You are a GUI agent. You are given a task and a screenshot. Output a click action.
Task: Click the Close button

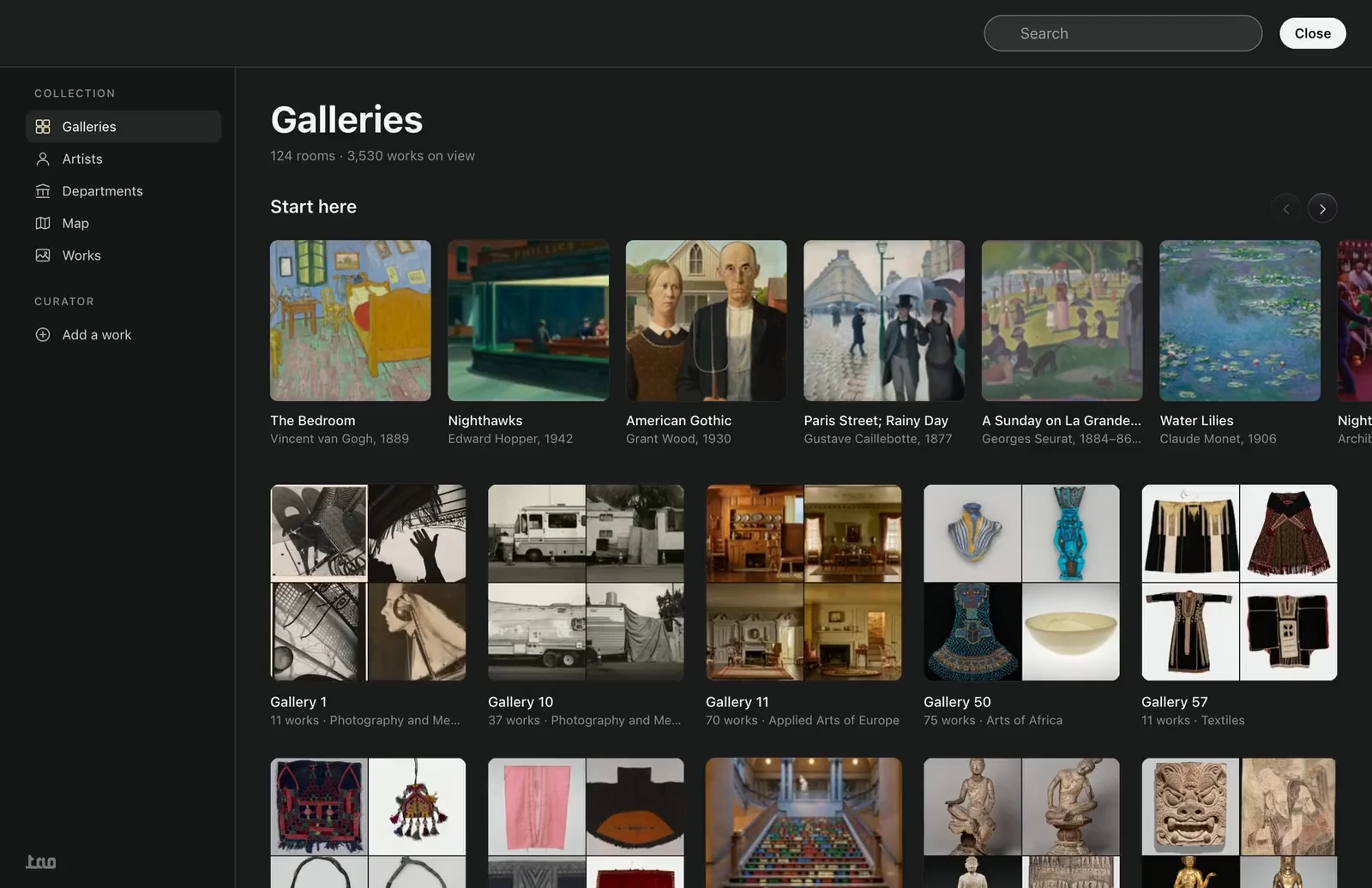[1313, 33]
